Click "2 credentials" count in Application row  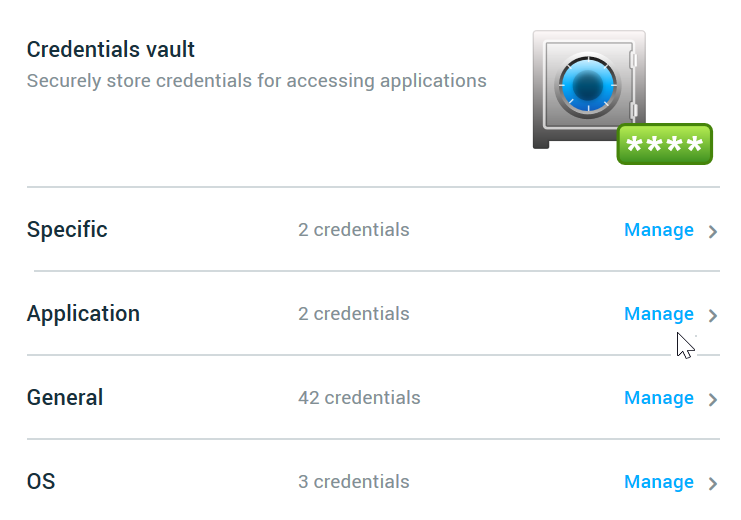point(353,314)
